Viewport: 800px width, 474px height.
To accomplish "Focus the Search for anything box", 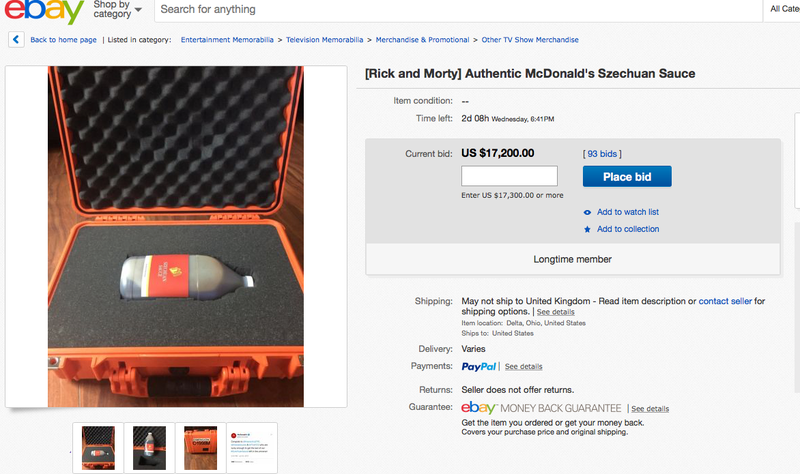I will coord(458,10).
